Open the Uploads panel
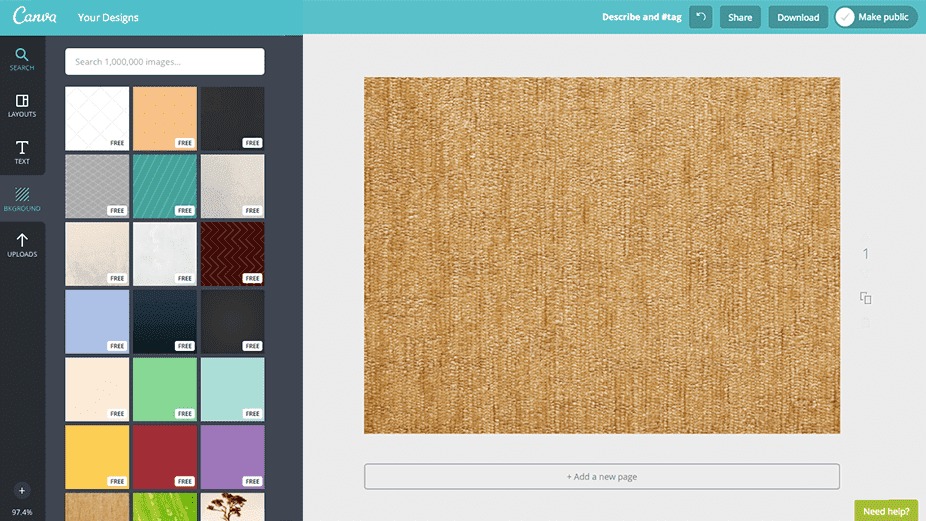The height and width of the screenshot is (521, 926). click(x=22, y=245)
